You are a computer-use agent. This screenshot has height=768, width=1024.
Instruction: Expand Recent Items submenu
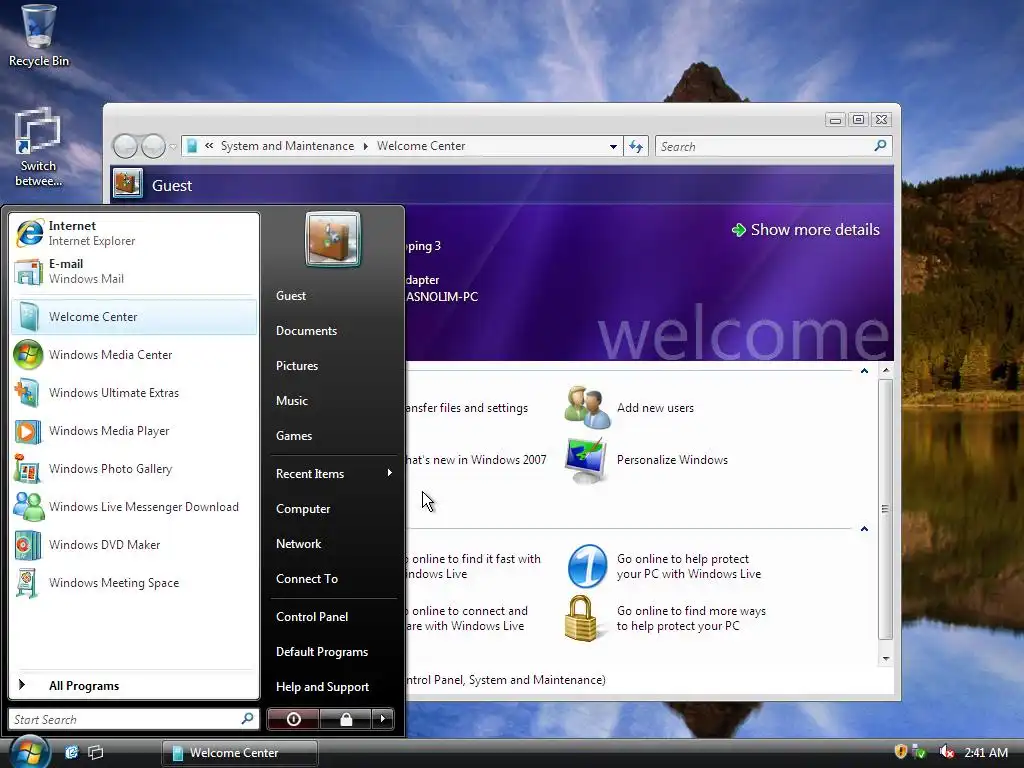pos(333,473)
